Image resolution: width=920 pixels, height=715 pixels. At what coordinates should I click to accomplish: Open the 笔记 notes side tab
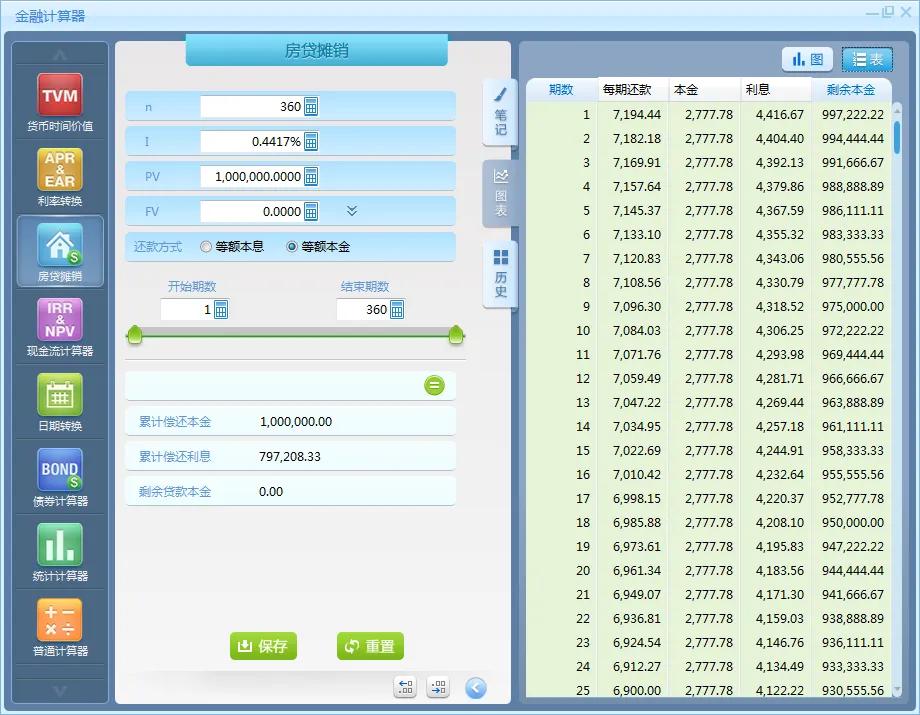point(500,113)
